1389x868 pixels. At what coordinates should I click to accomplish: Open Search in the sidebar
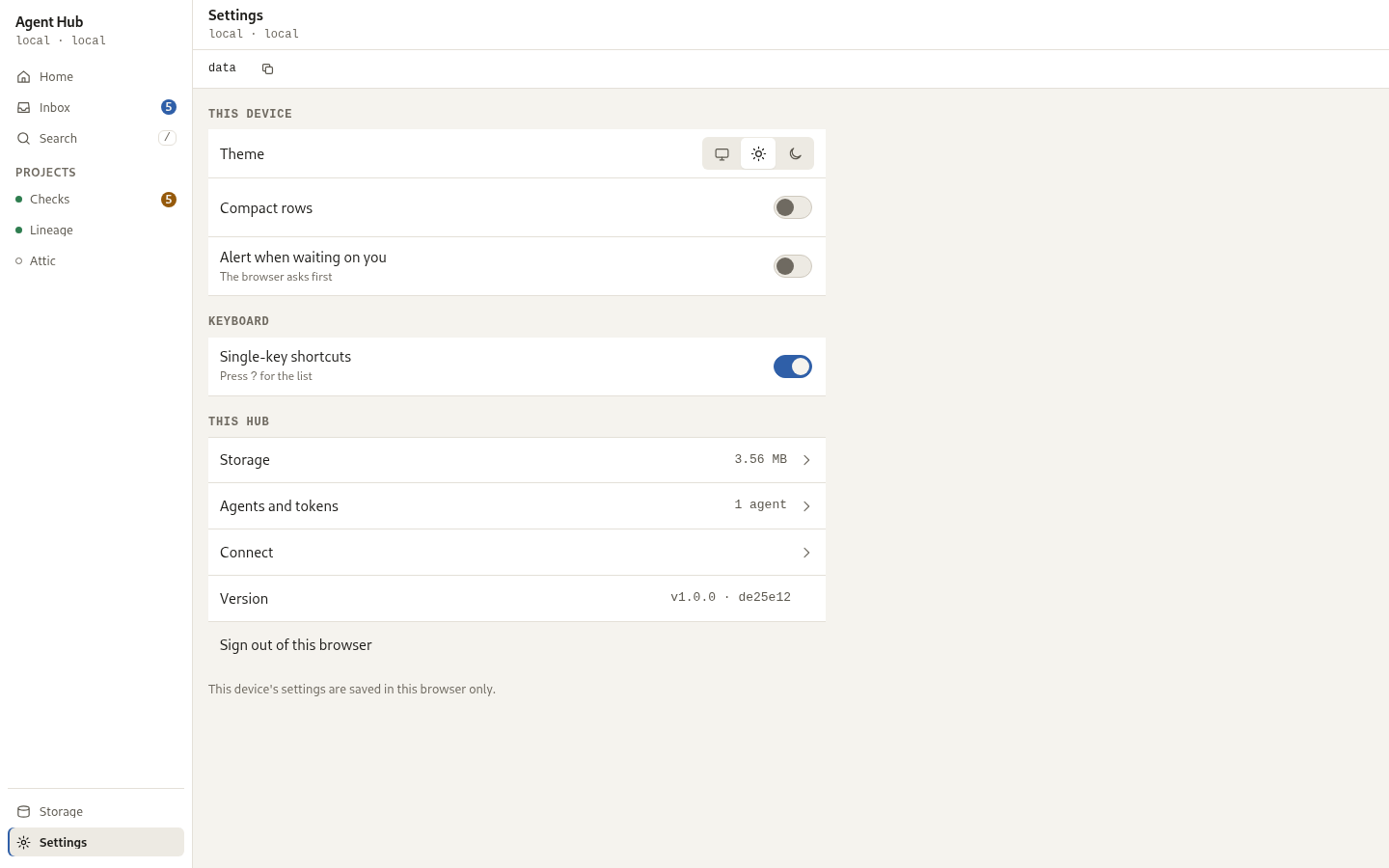[x=95, y=139]
